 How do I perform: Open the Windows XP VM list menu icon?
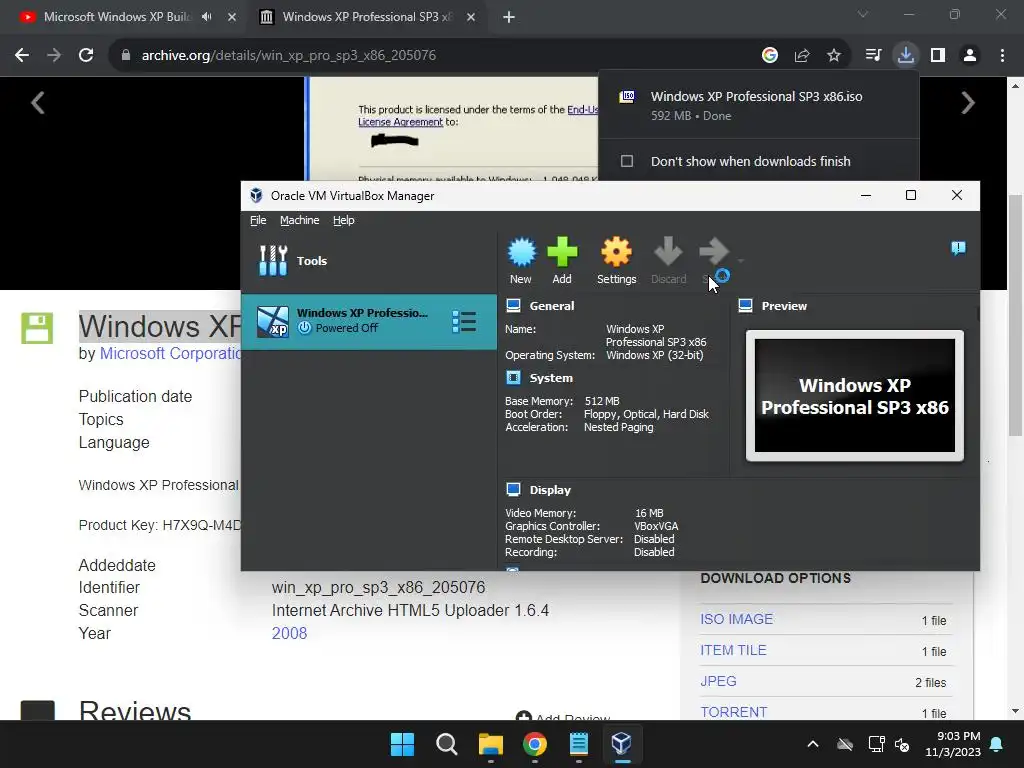(x=464, y=321)
